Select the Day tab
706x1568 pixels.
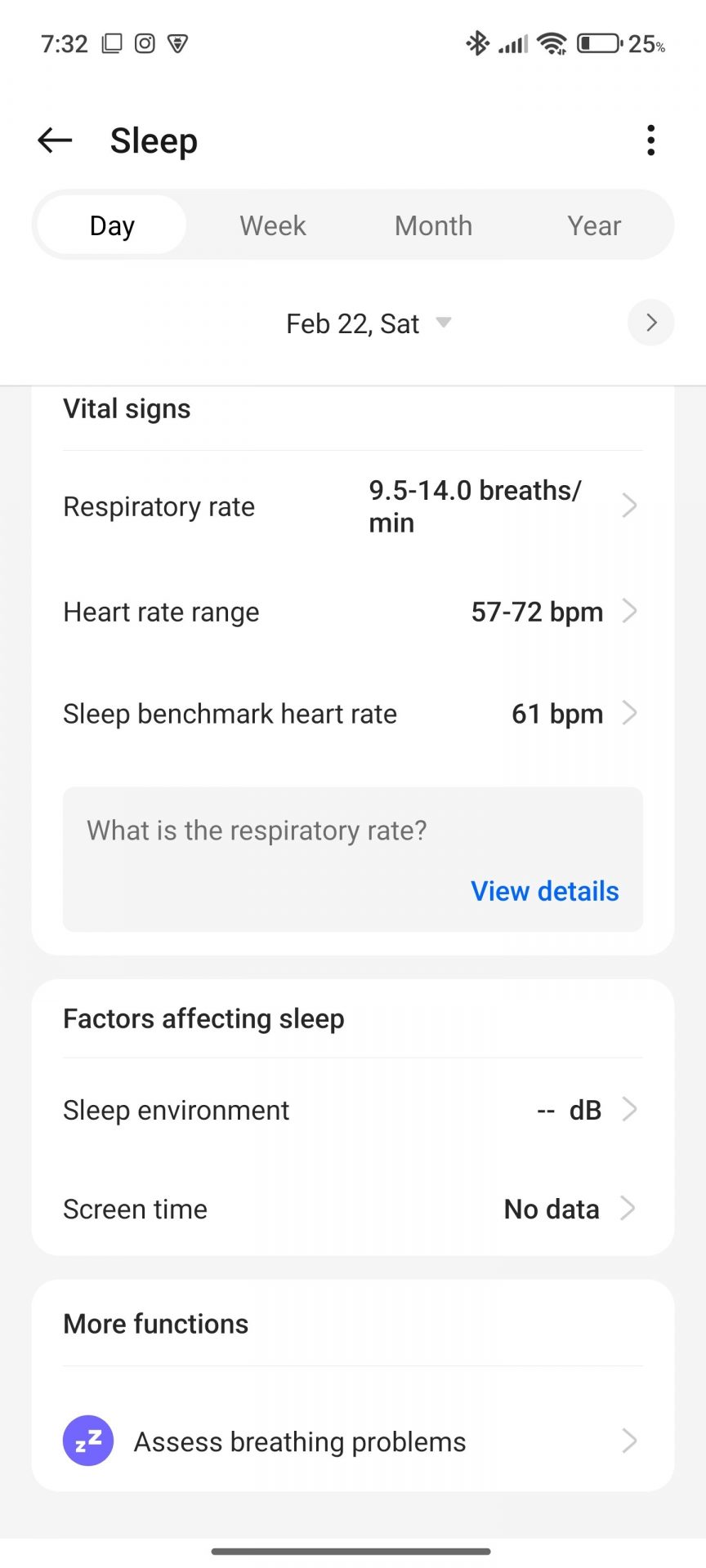[x=112, y=225]
